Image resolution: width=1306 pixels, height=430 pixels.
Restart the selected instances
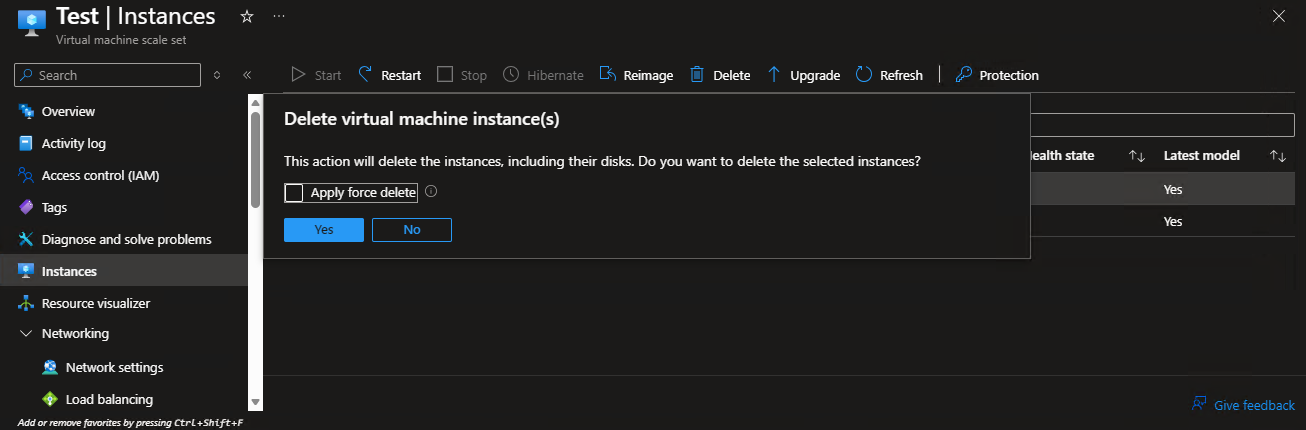(x=389, y=75)
